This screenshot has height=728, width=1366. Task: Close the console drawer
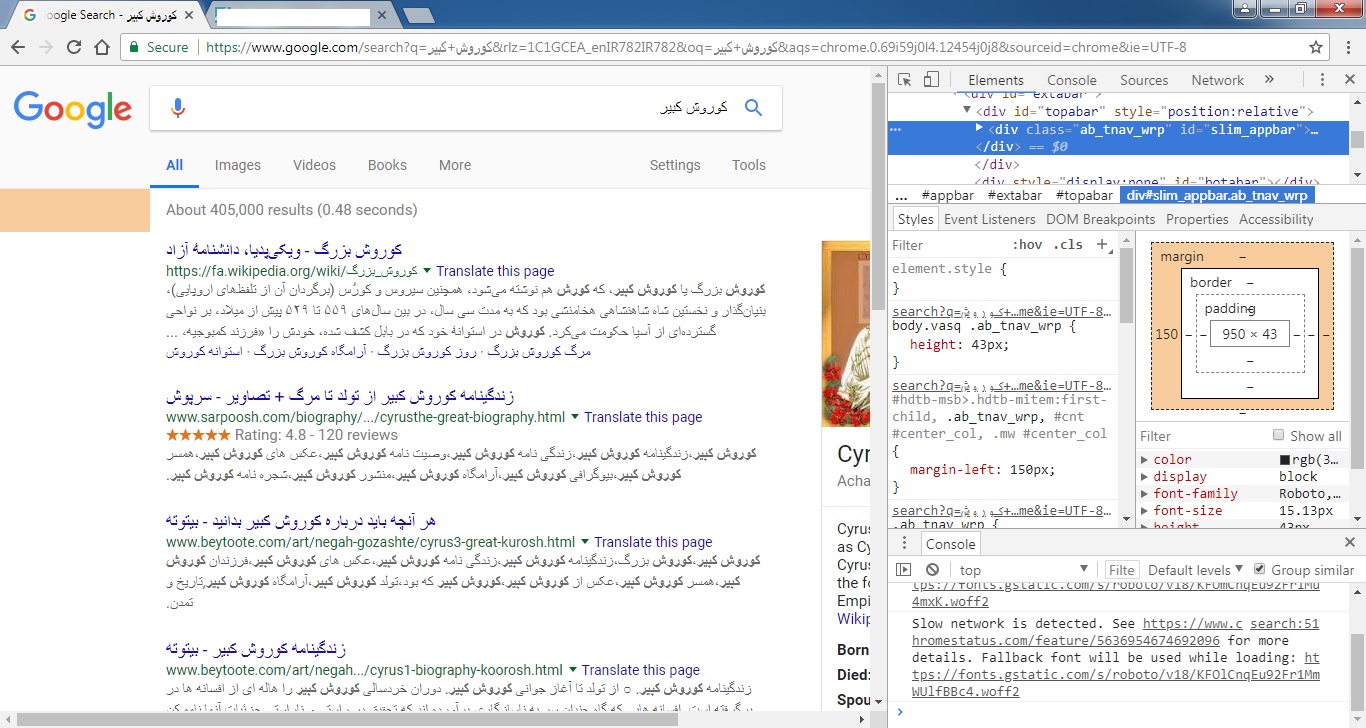pos(1349,543)
